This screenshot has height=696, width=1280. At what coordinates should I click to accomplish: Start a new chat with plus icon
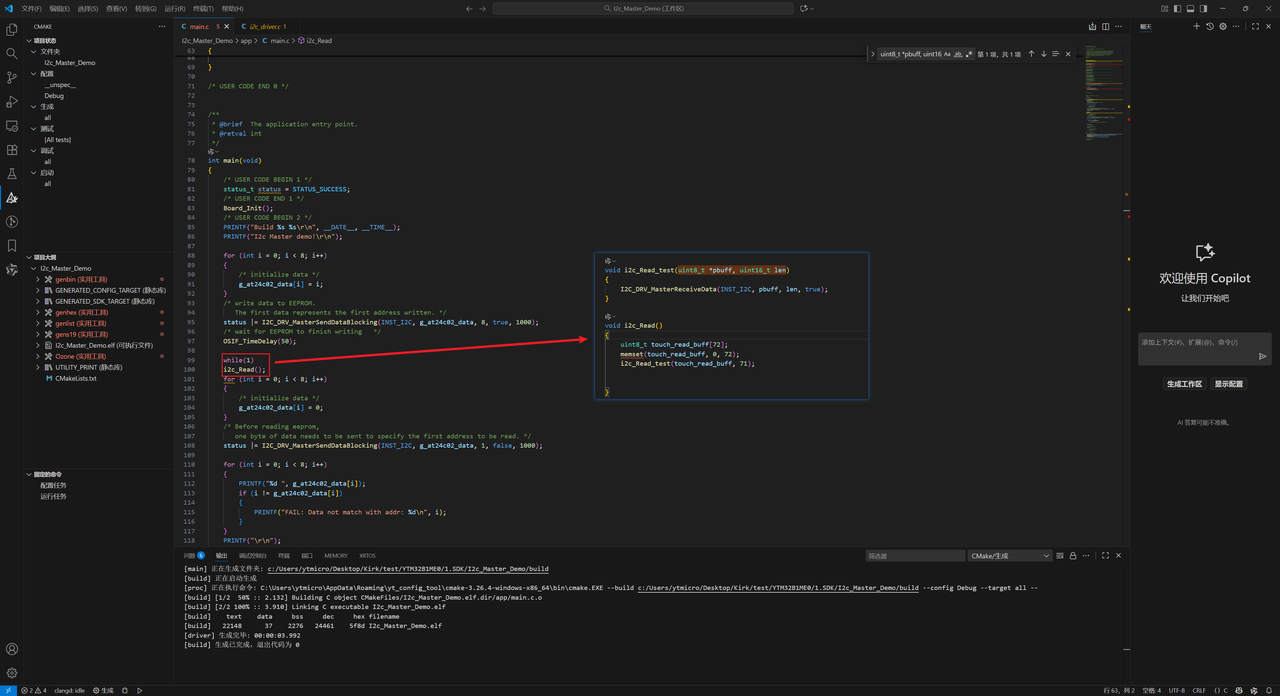pyautogui.click(x=1196, y=27)
